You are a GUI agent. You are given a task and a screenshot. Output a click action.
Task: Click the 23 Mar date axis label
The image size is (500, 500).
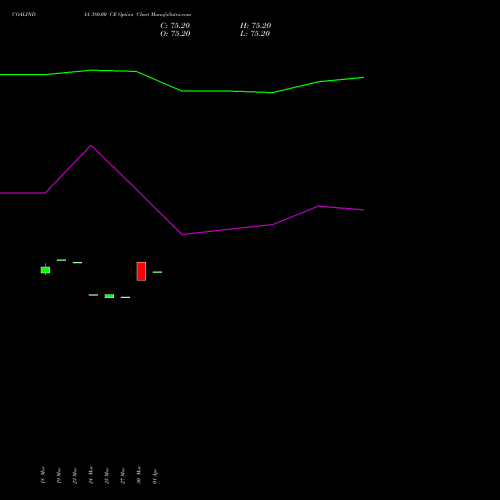pyautogui.click(x=75, y=475)
